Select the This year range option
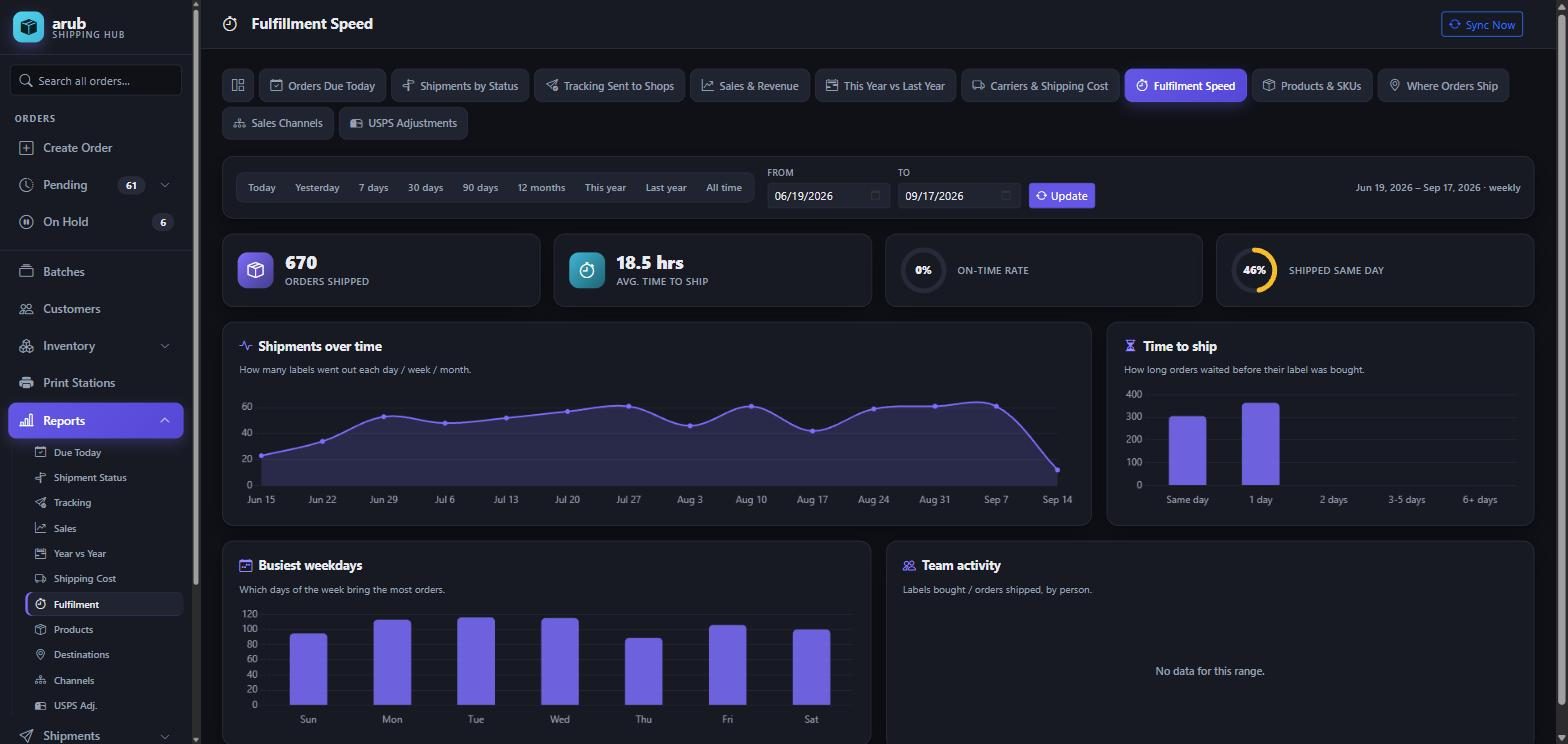The image size is (1568, 744). click(605, 188)
